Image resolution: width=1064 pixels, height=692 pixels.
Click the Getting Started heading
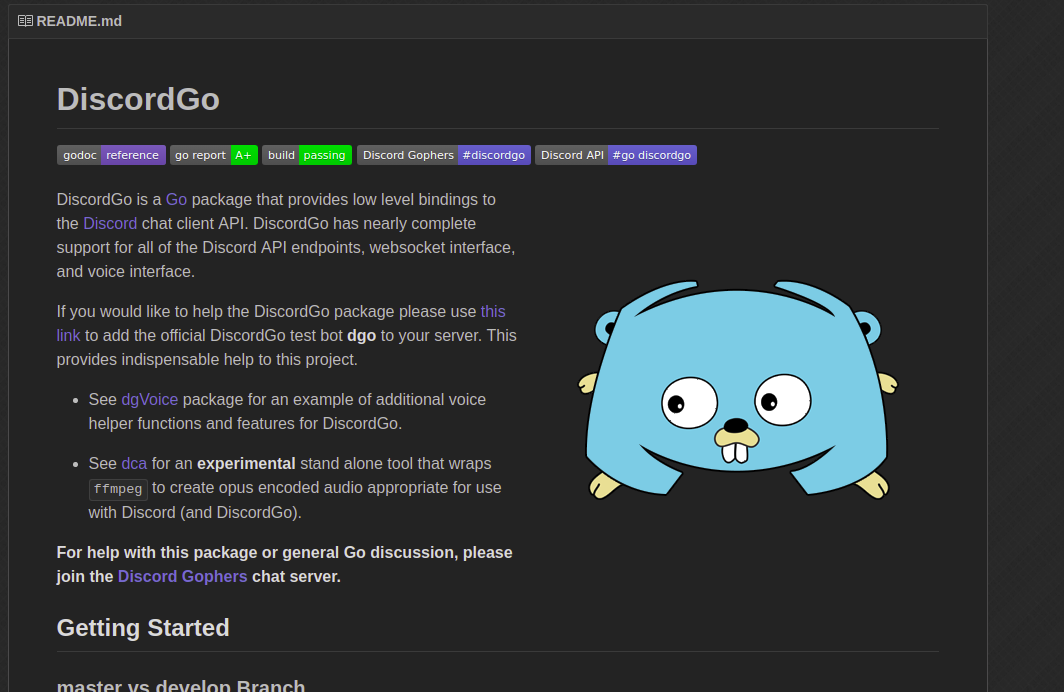pos(142,628)
